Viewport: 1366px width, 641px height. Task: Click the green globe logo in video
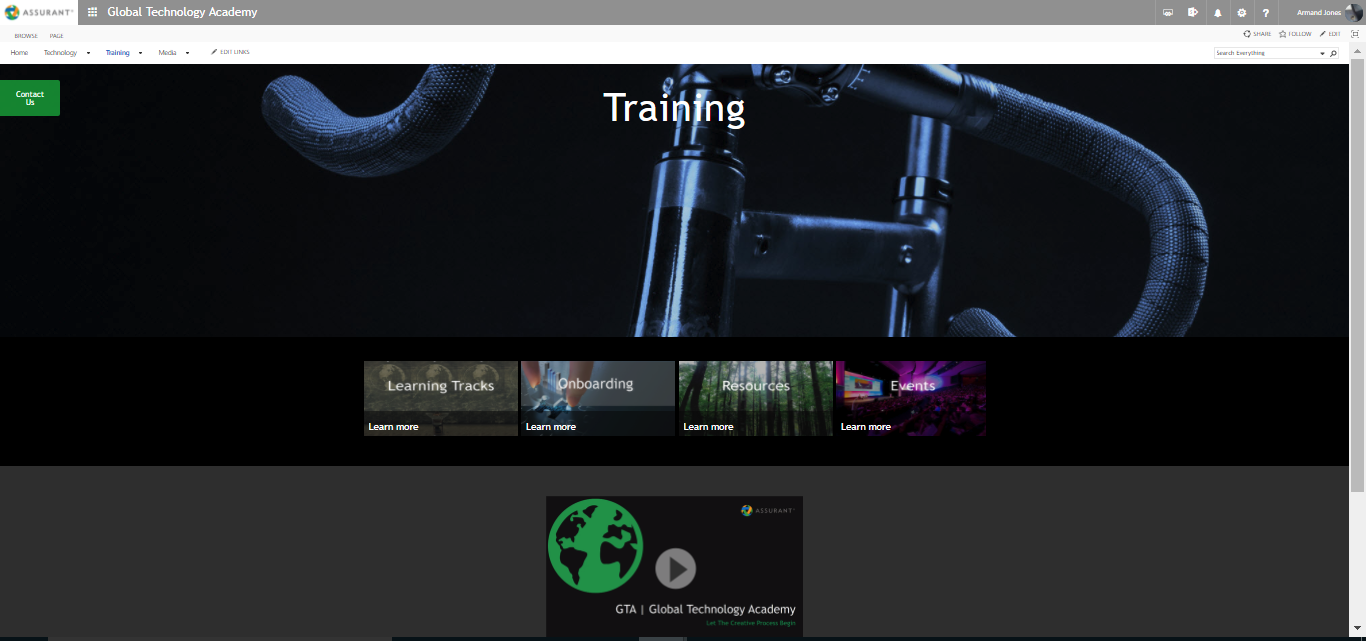click(596, 545)
